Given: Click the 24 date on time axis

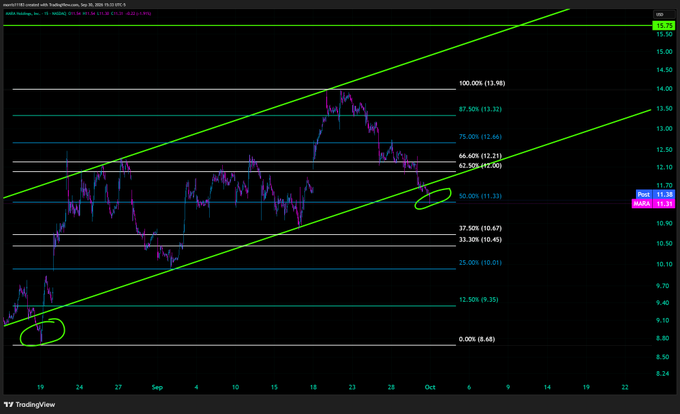Looking at the screenshot, I should 79,388.
